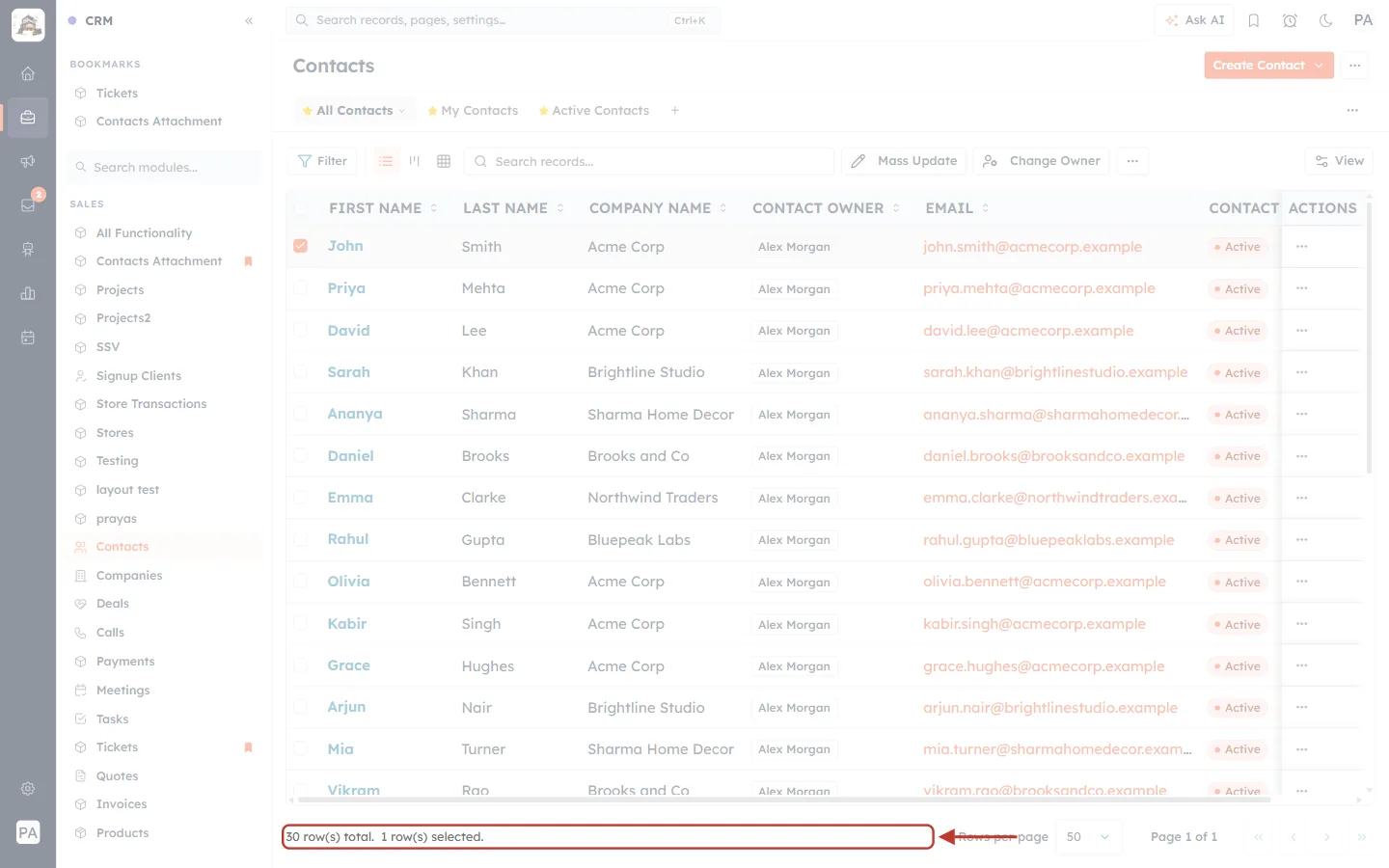
Task: Switch to grid table view icon
Action: pyautogui.click(x=444, y=161)
